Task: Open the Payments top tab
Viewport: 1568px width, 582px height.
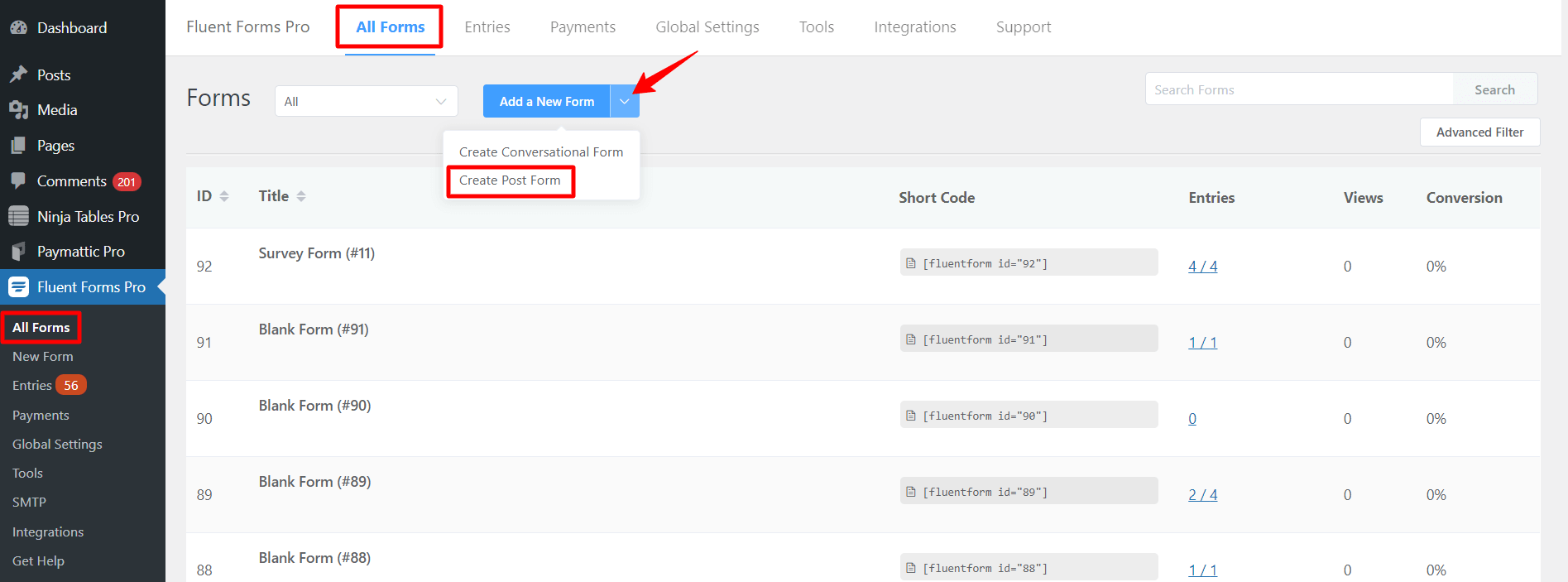Action: tap(583, 27)
